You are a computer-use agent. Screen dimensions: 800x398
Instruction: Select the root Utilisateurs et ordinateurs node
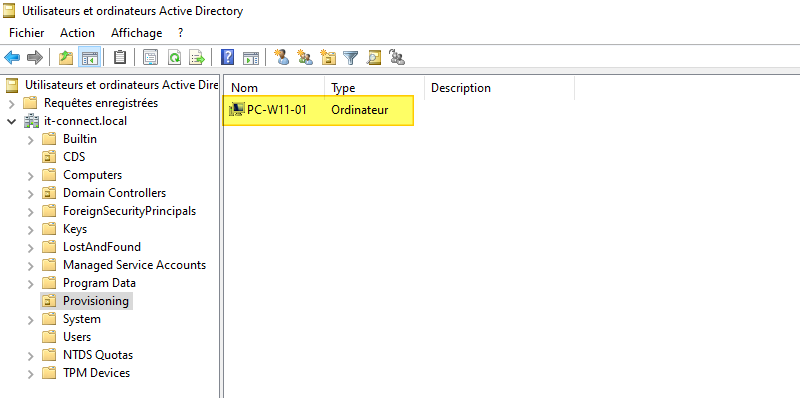coord(121,85)
